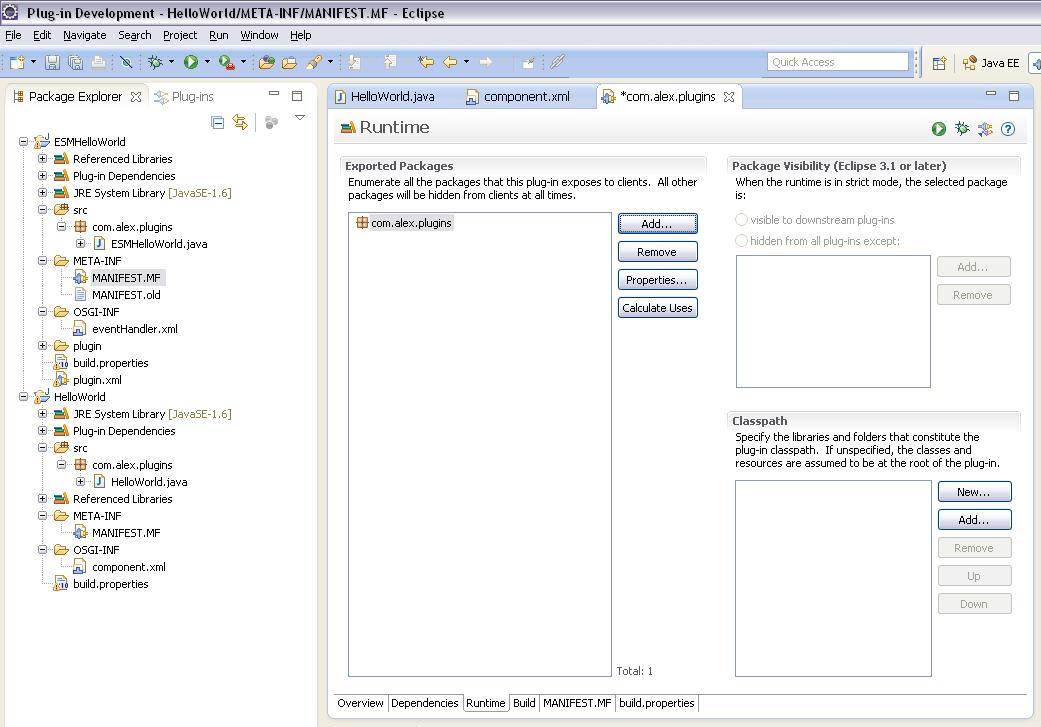Open the Back history dropdown arrow
The height and width of the screenshot is (727, 1041).
(x=466, y=62)
